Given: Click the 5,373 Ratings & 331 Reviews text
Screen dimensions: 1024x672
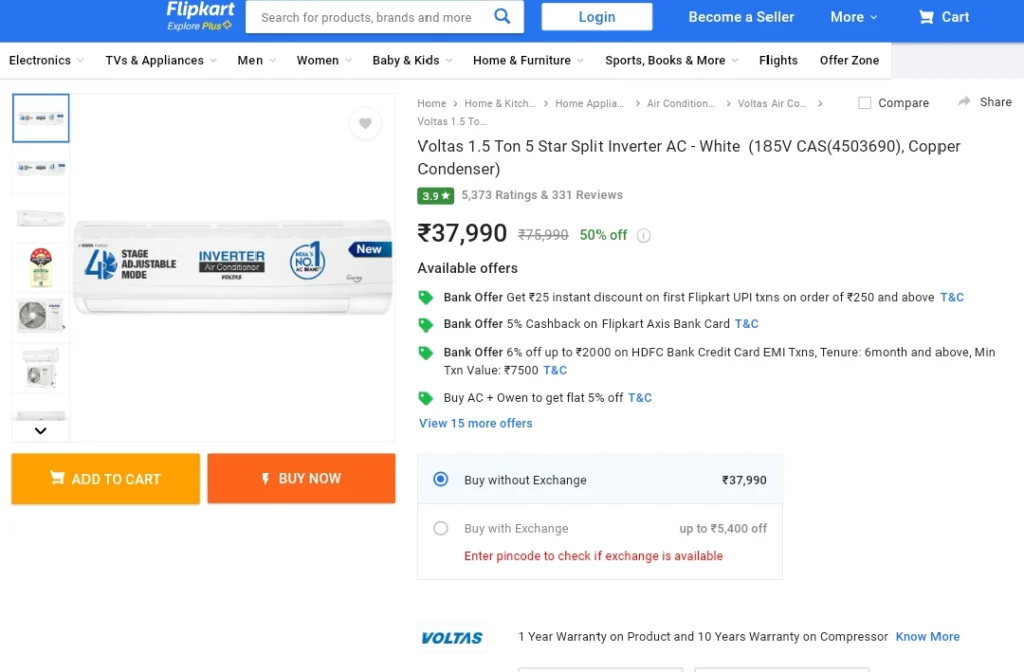Looking at the screenshot, I should 542,195.
